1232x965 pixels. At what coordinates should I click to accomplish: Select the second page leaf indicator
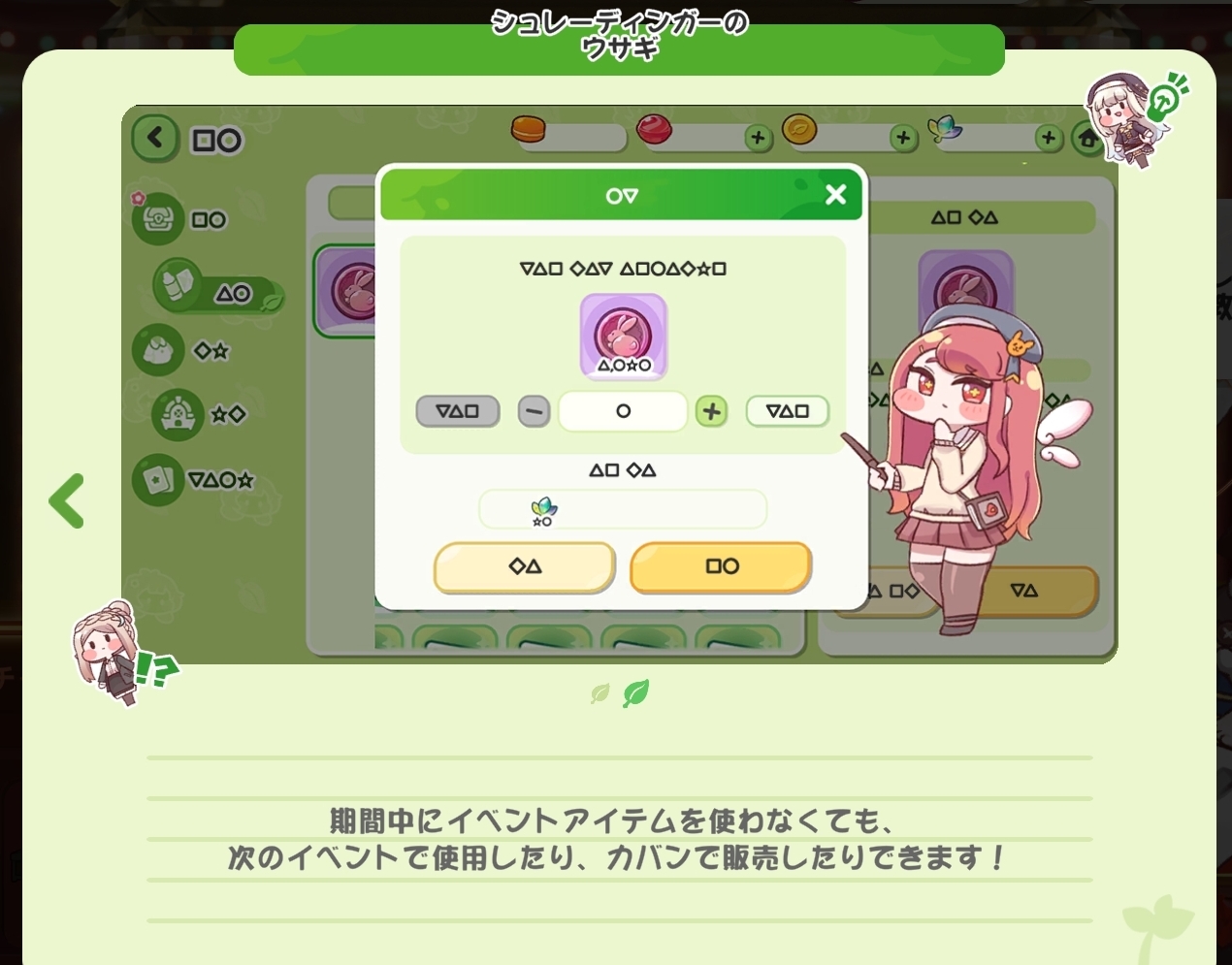[x=635, y=692]
